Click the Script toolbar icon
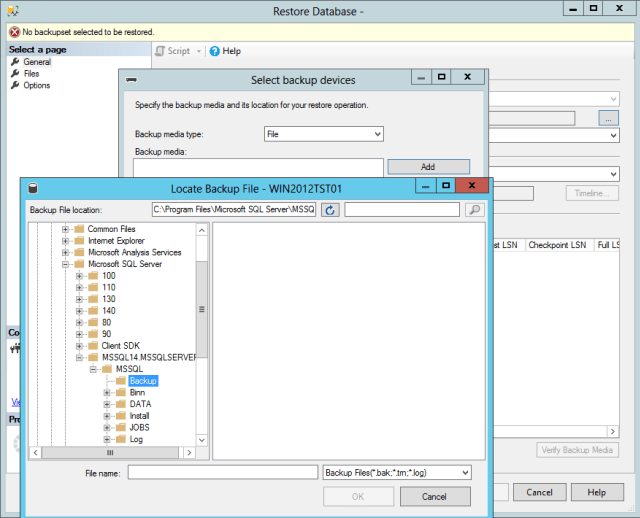Image resolution: width=640 pixels, height=518 pixels. coord(160,51)
